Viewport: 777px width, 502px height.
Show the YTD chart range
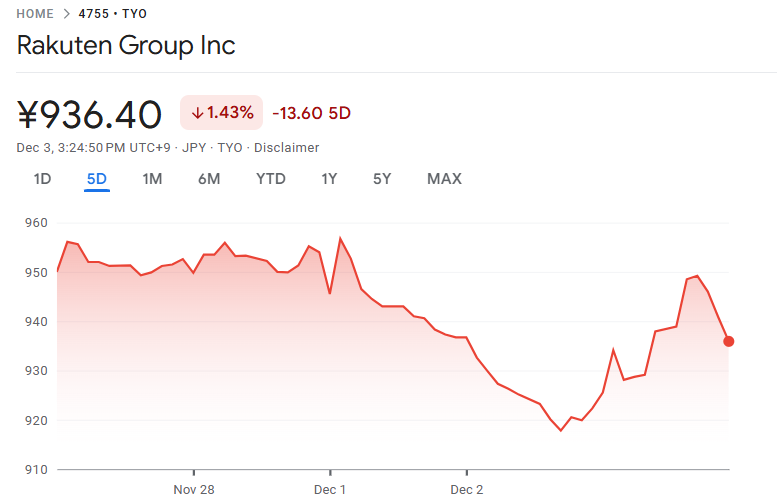tap(271, 179)
